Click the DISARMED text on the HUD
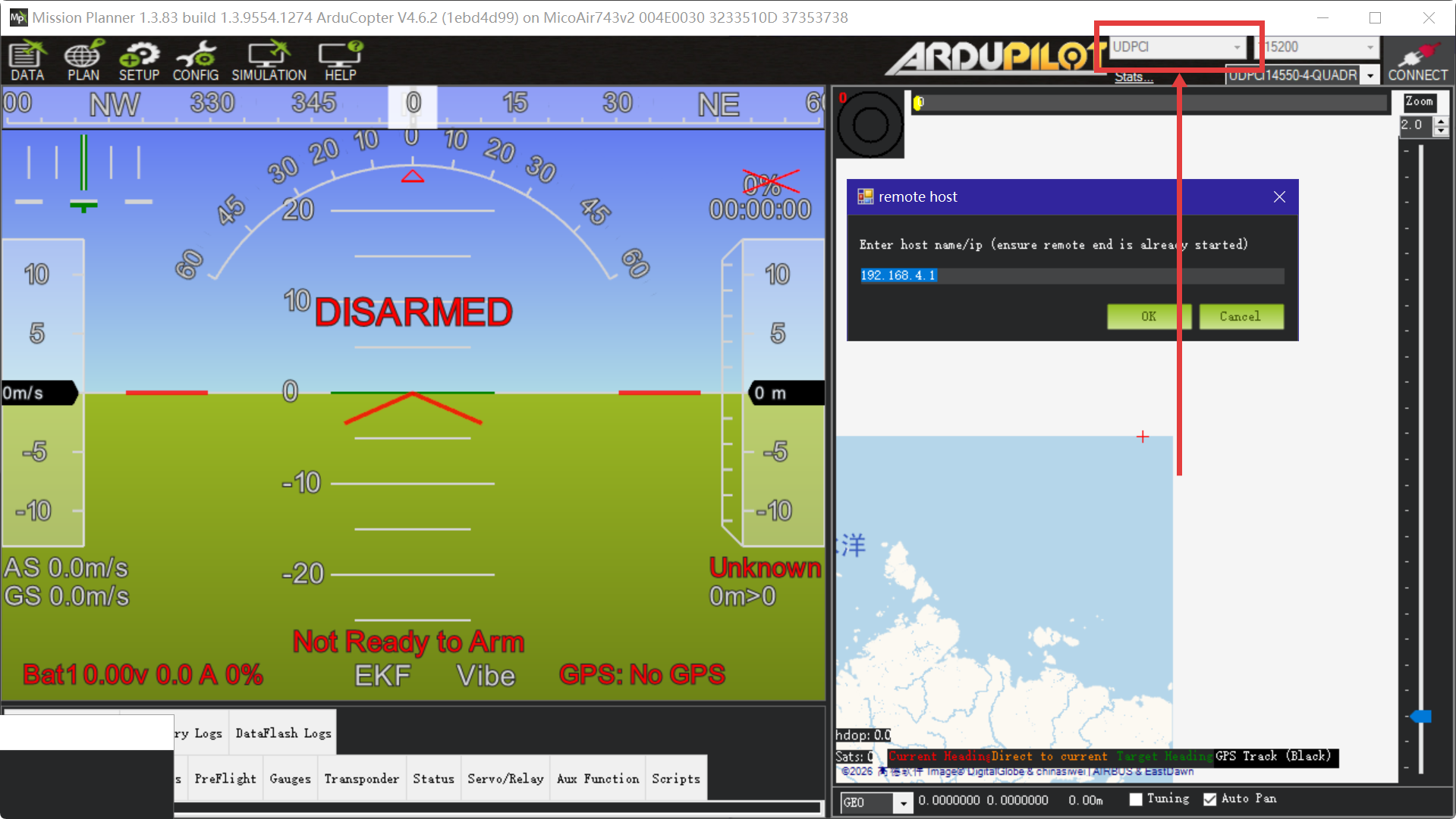Image resolution: width=1456 pixels, height=819 pixels. 414,312
